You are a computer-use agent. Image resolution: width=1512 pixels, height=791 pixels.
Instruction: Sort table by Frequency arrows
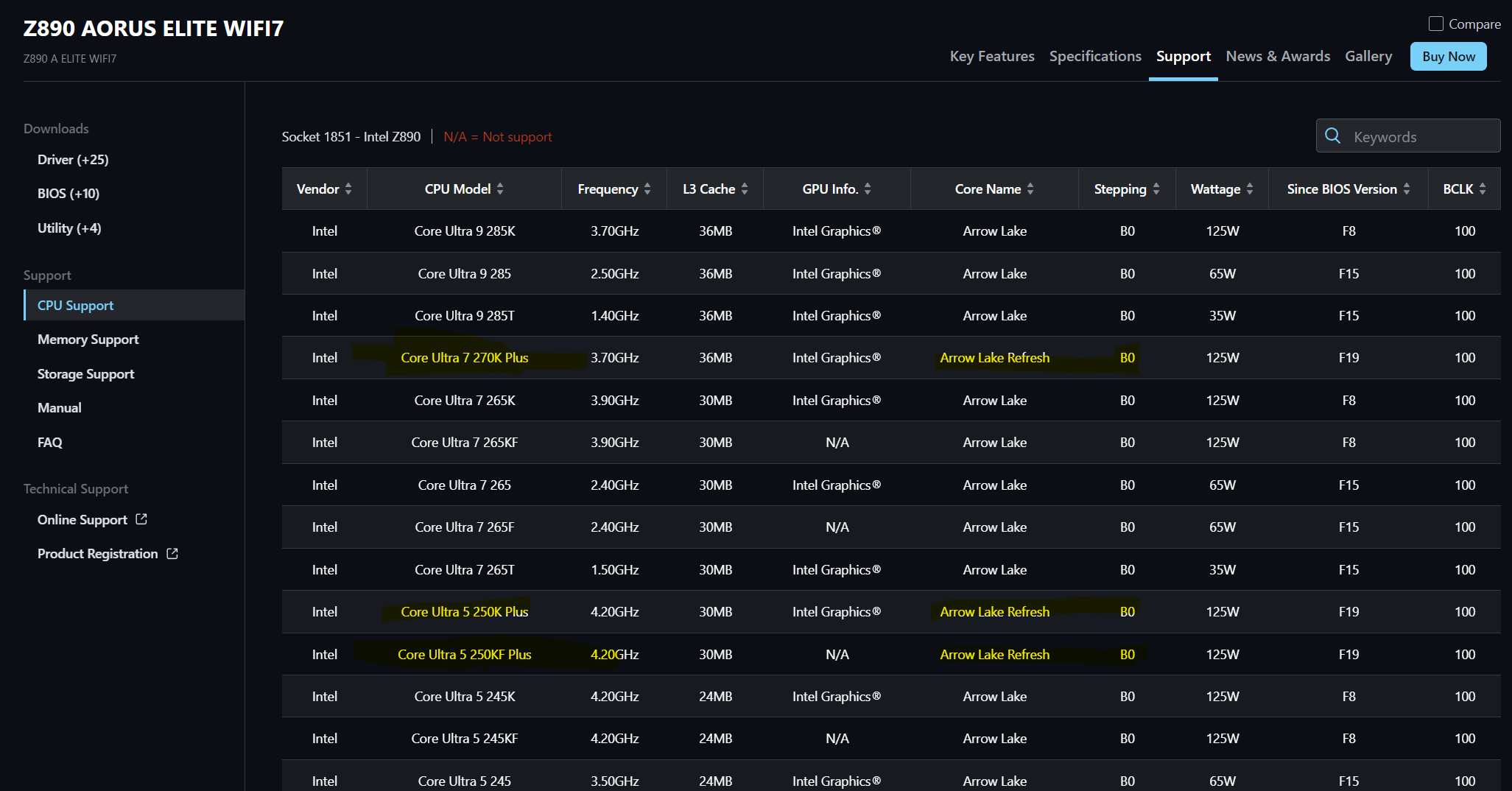click(x=647, y=189)
